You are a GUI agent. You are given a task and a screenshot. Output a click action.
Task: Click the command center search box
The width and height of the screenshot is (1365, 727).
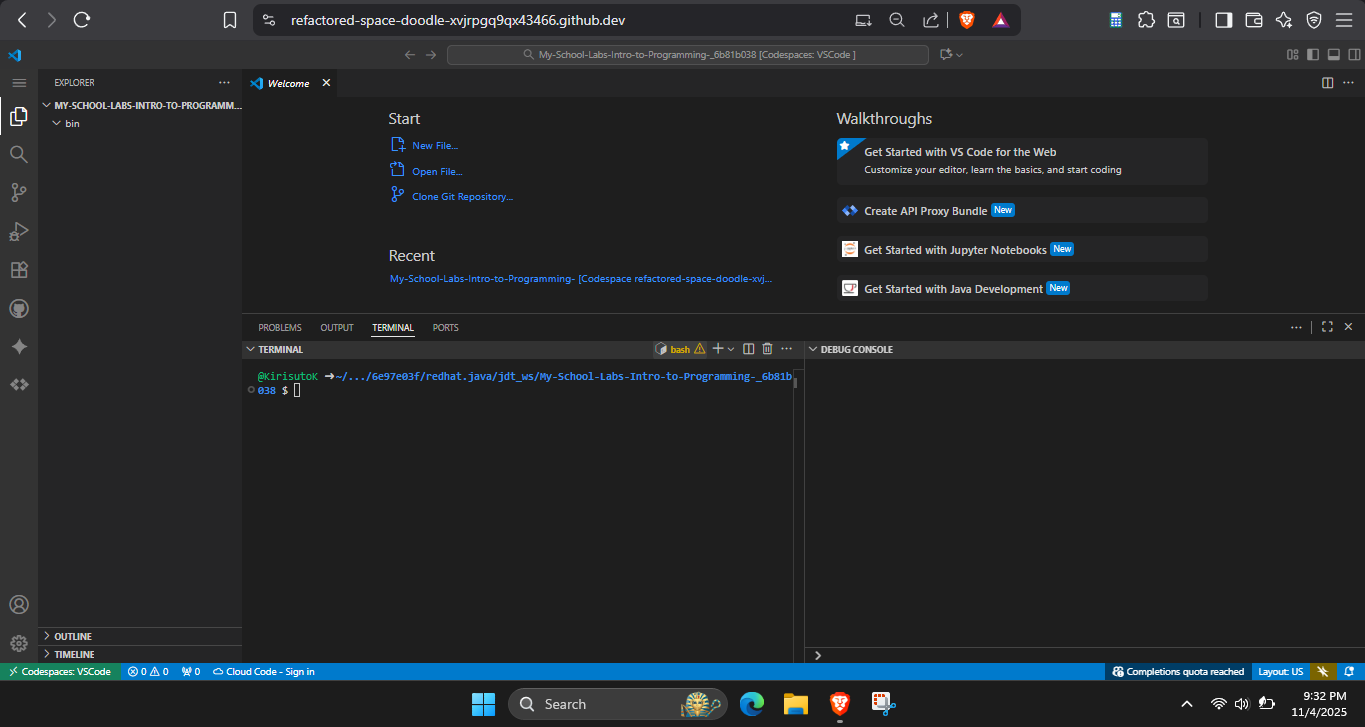point(688,55)
